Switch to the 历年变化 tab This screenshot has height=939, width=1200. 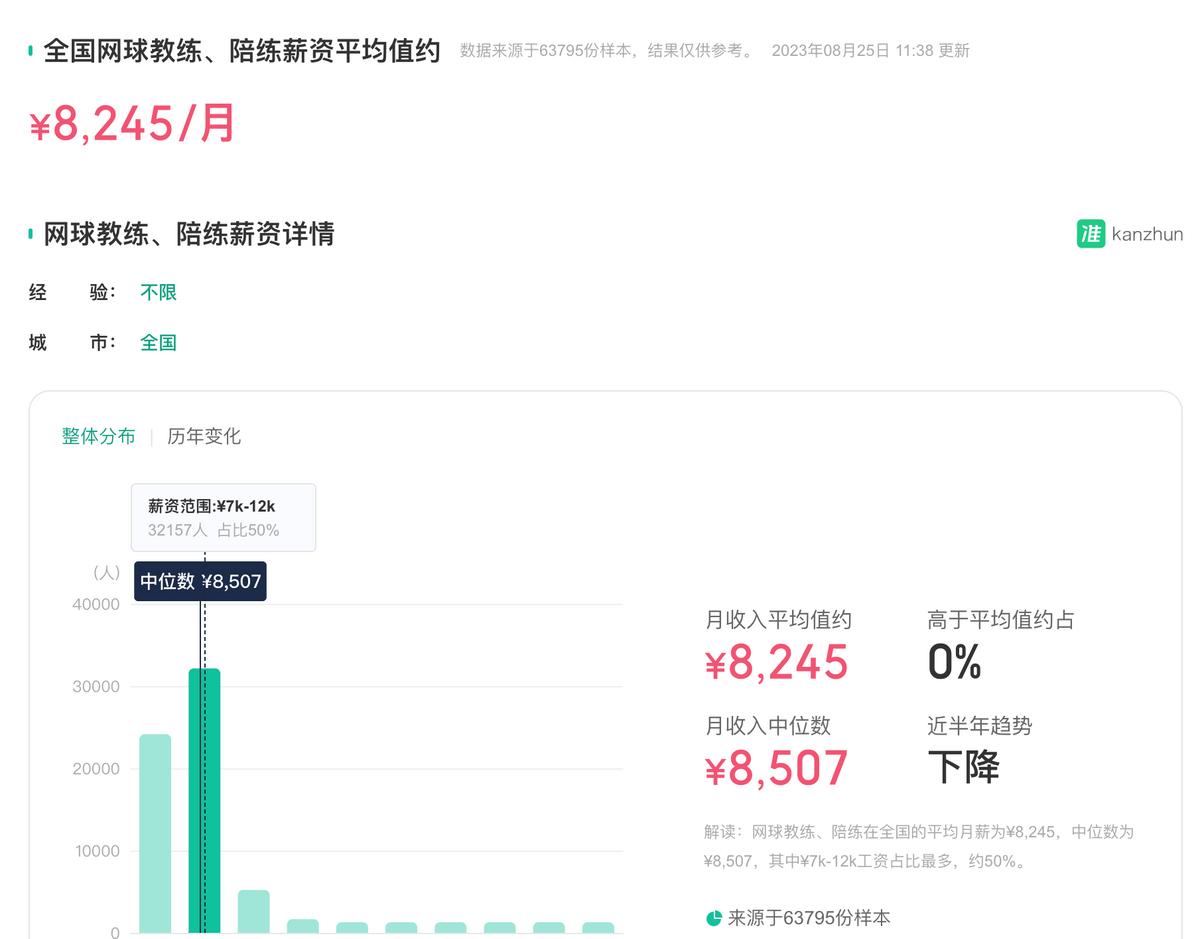(203, 437)
